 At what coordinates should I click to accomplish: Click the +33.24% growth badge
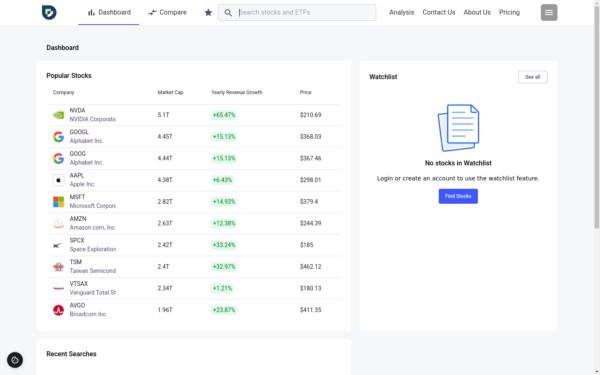tap(224, 245)
